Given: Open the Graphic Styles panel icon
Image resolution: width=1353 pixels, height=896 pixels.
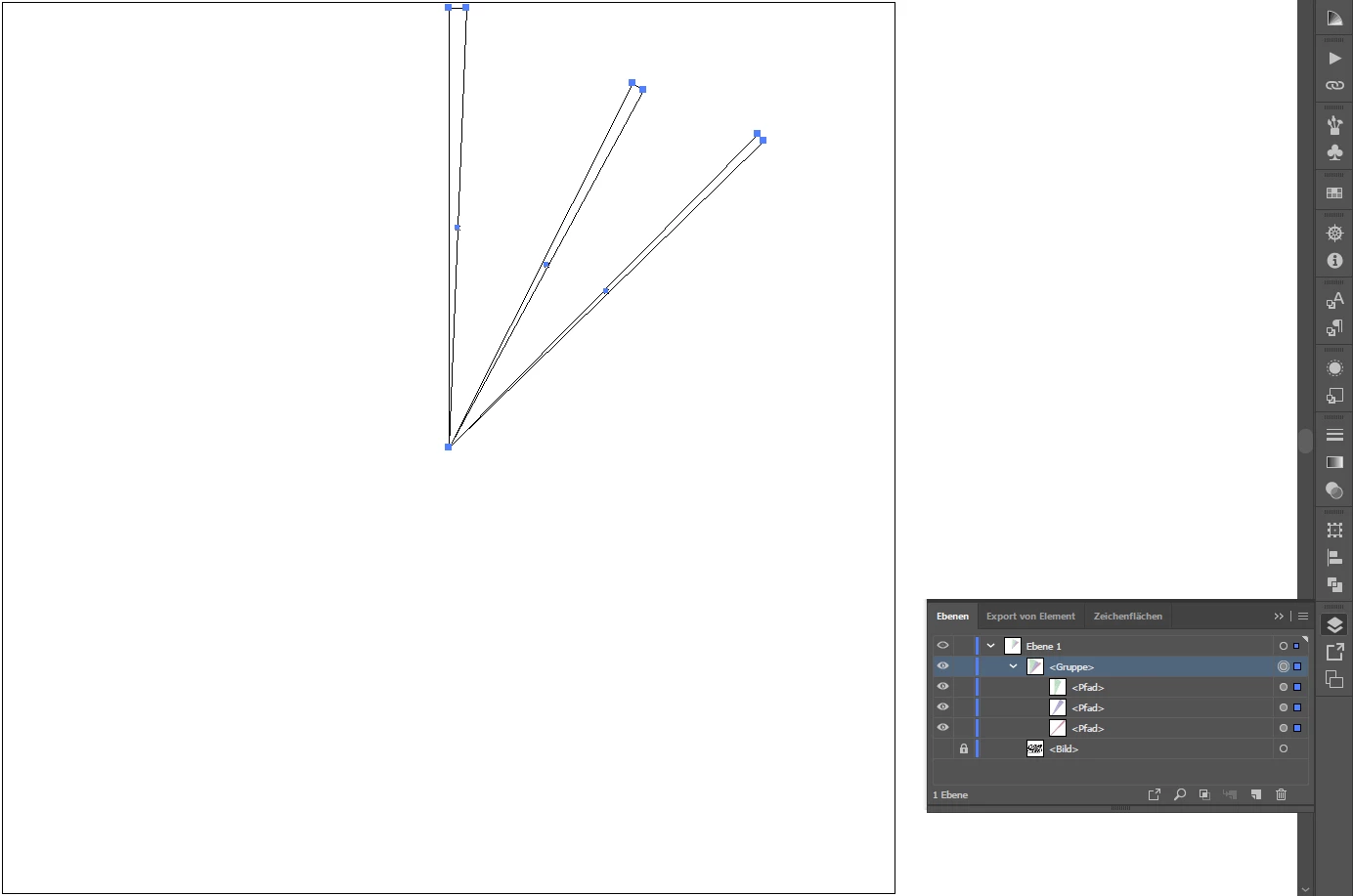Looking at the screenshot, I should pyautogui.click(x=1334, y=396).
